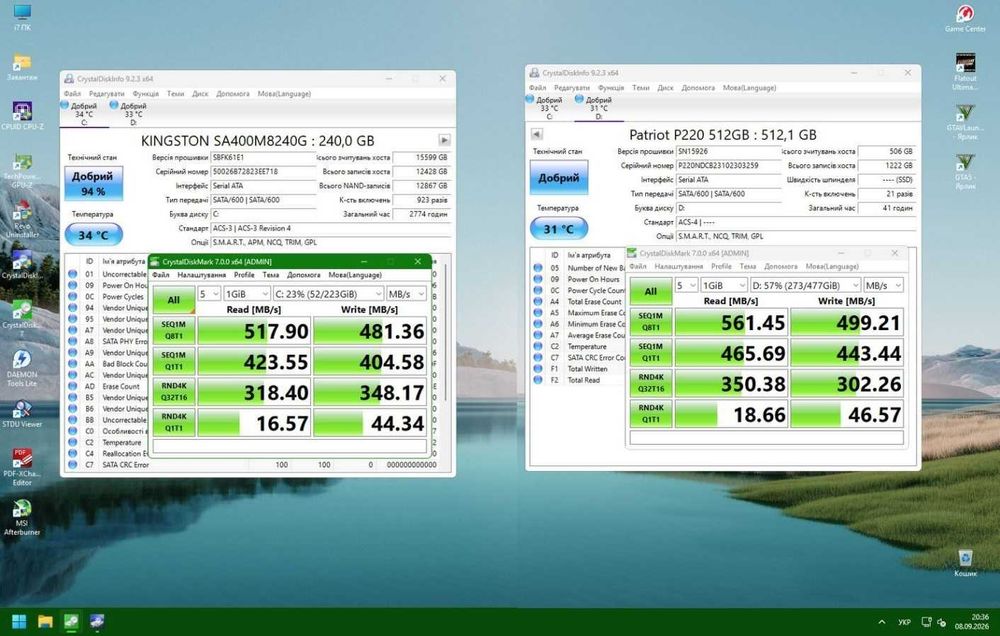
Task: Run All tests in D: CrystalDiskMark
Action: coord(651,292)
